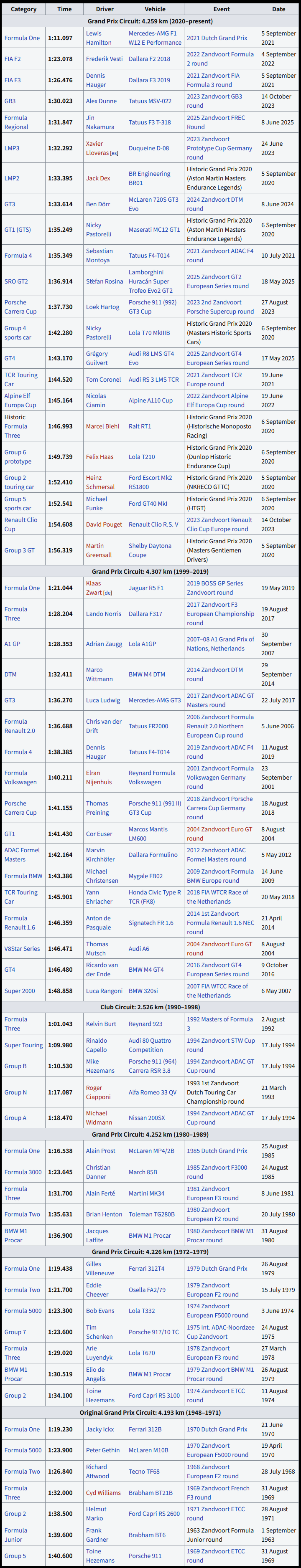The height and width of the screenshot is (1568, 301).
Task: Open the Tom Coronel link
Action: 104,379
